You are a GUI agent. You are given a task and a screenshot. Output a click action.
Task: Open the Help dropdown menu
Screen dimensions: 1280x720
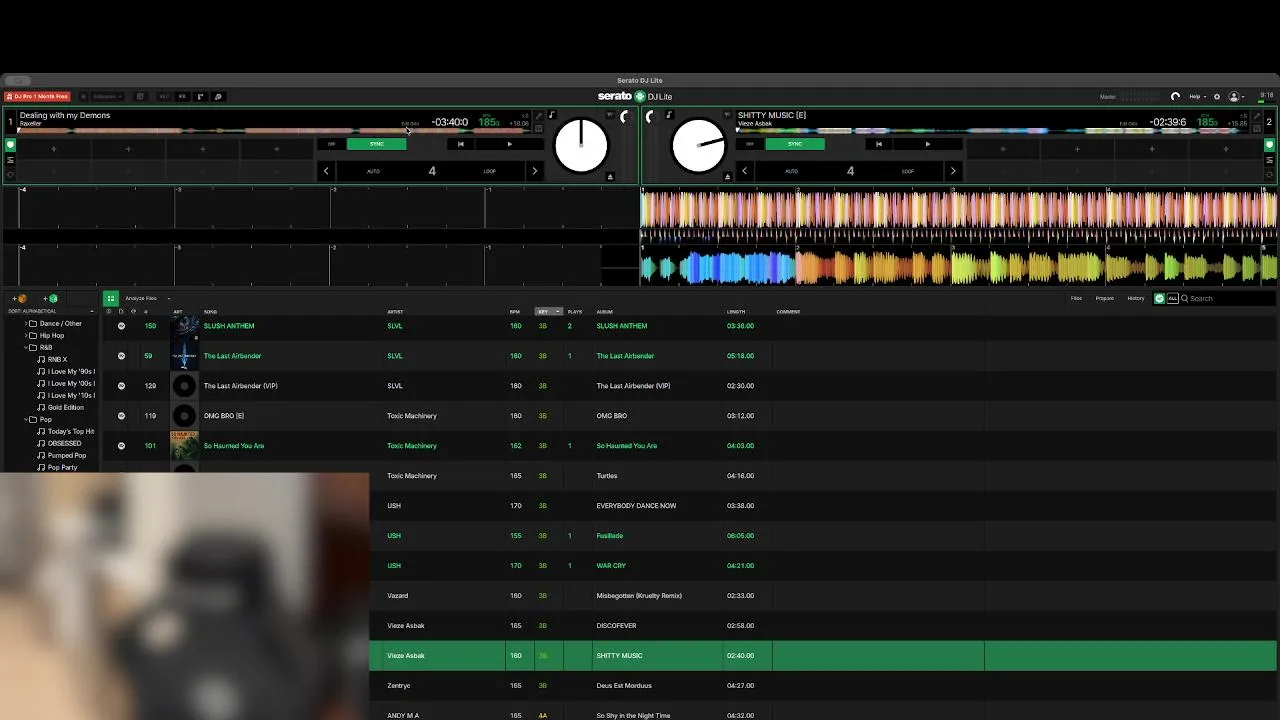pos(1197,97)
